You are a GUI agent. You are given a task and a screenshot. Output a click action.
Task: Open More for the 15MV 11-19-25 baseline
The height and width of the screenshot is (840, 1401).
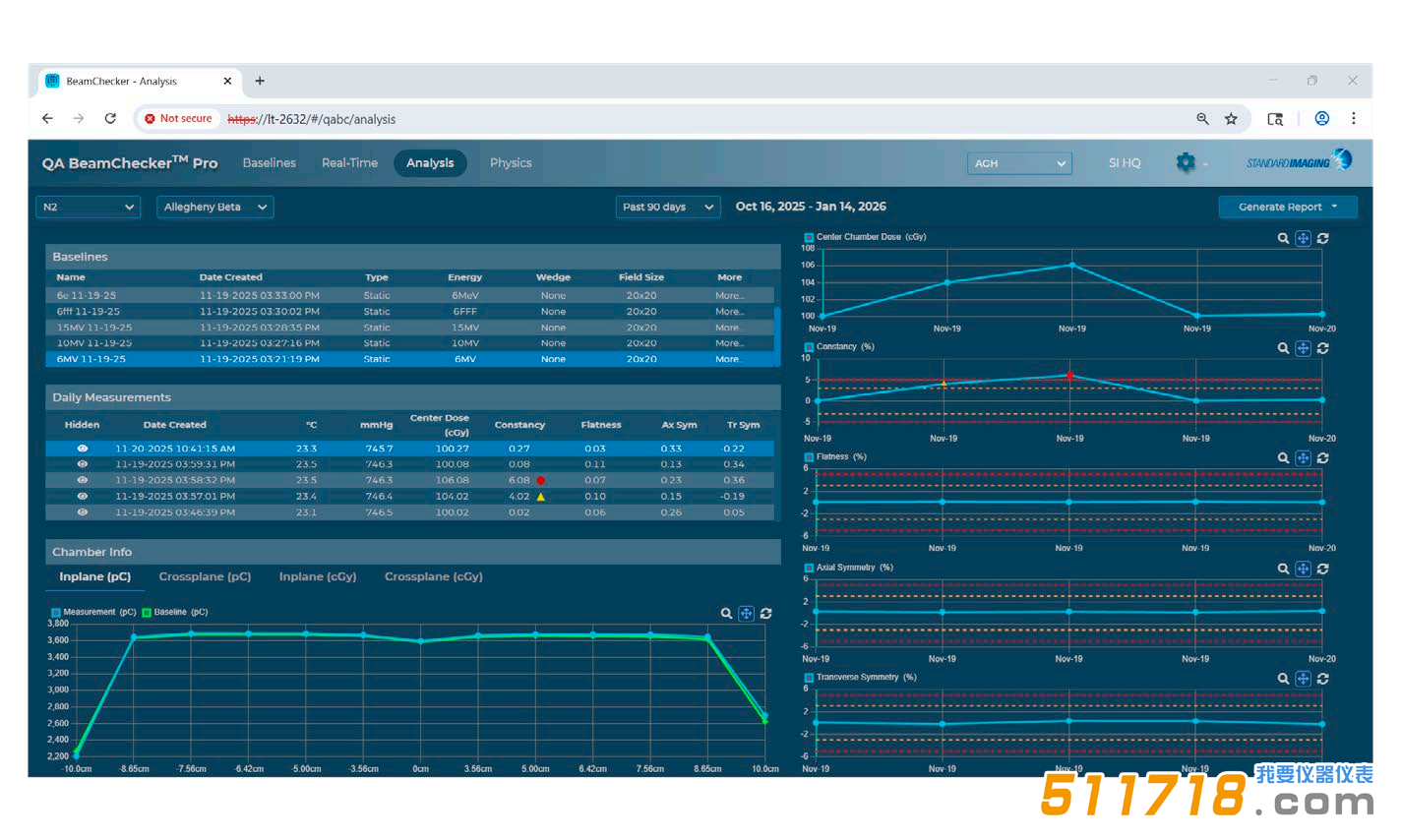[729, 328]
